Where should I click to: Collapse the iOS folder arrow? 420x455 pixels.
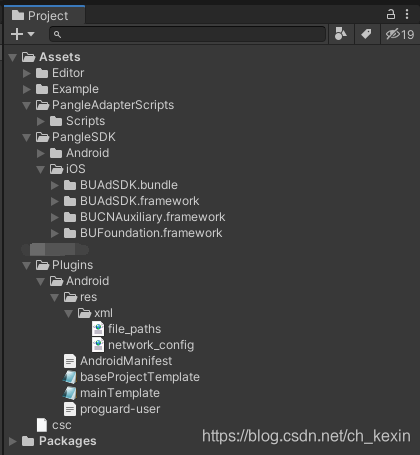pos(41,169)
